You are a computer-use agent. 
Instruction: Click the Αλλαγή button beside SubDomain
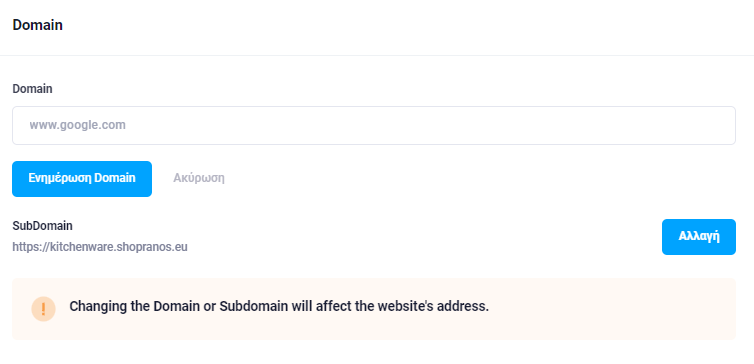[x=699, y=237]
